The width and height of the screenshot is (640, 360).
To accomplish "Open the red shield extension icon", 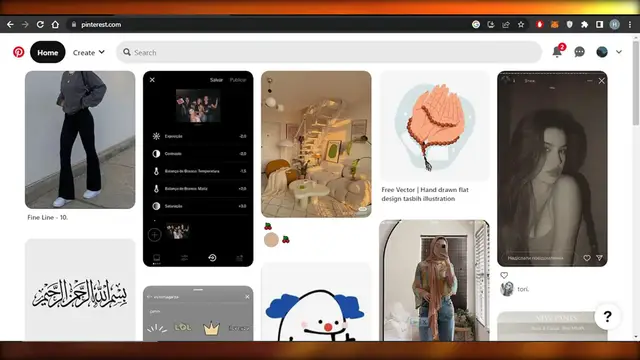I will click(540, 24).
